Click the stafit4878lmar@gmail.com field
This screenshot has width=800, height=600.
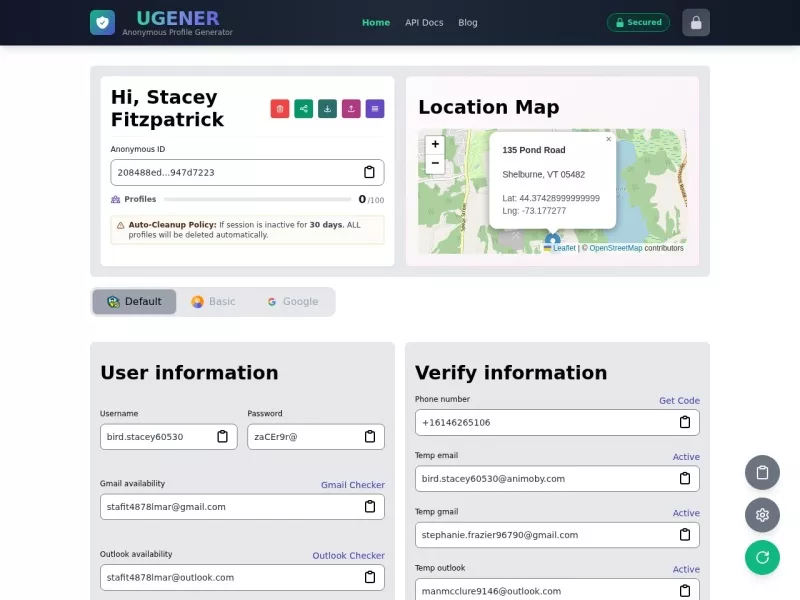[242, 507]
